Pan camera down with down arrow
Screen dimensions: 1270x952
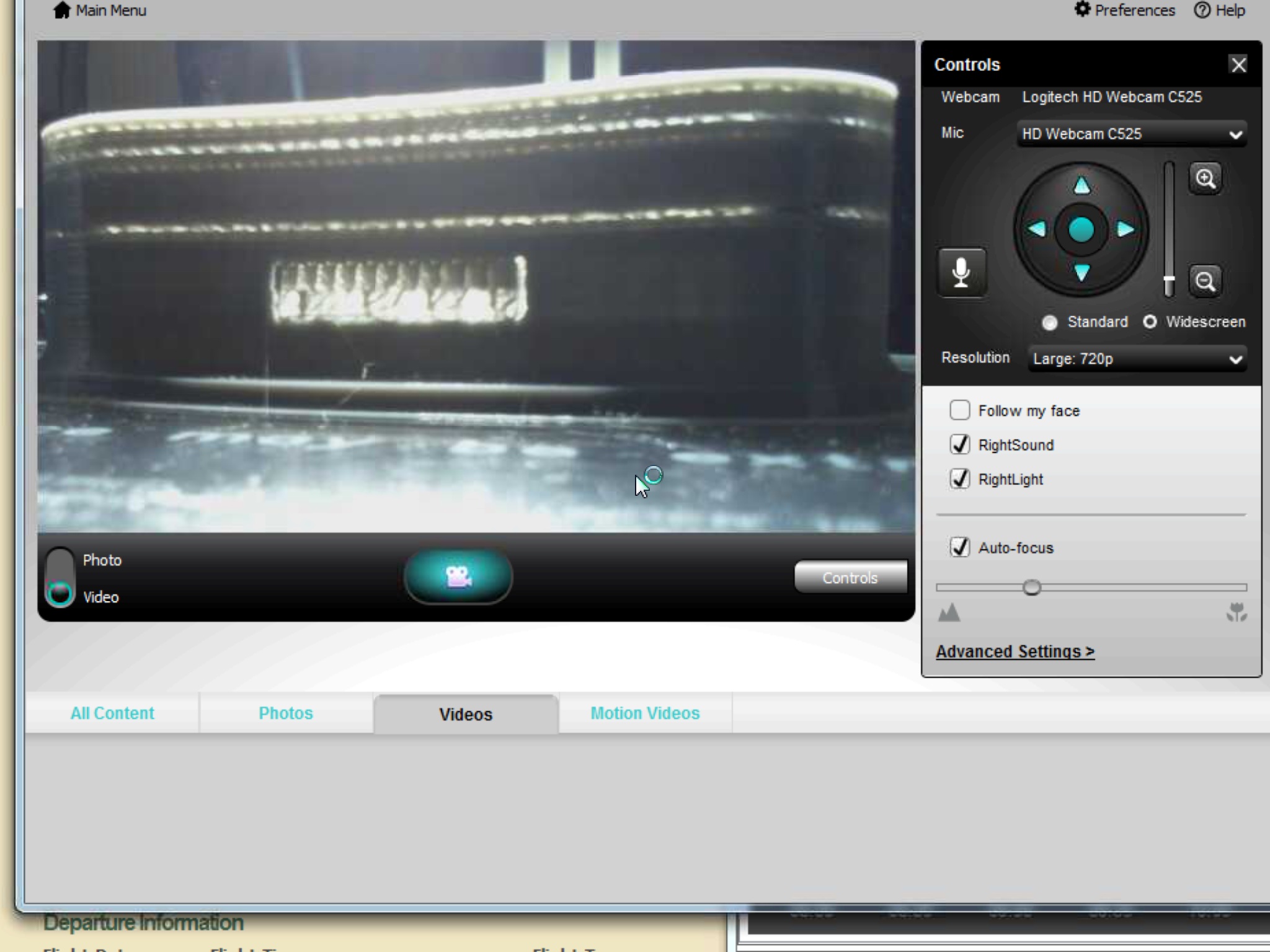click(x=1081, y=273)
